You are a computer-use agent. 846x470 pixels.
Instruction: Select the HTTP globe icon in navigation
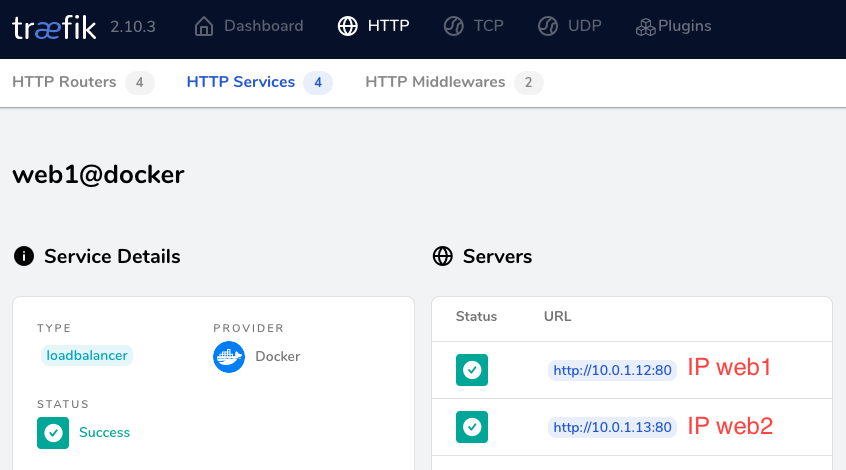(348, 26)
